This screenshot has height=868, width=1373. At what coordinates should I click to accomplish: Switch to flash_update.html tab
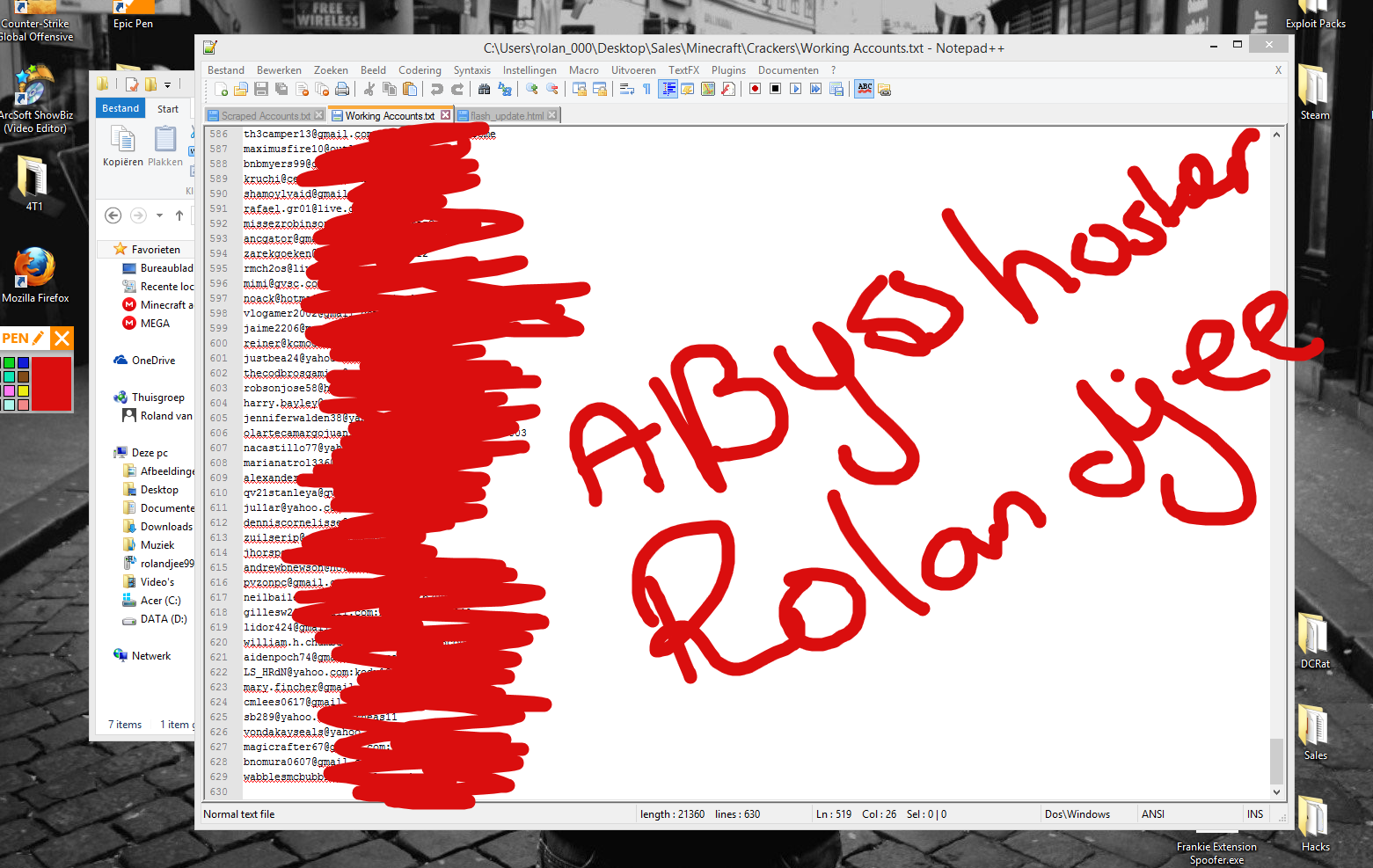(x=507, y=115)
